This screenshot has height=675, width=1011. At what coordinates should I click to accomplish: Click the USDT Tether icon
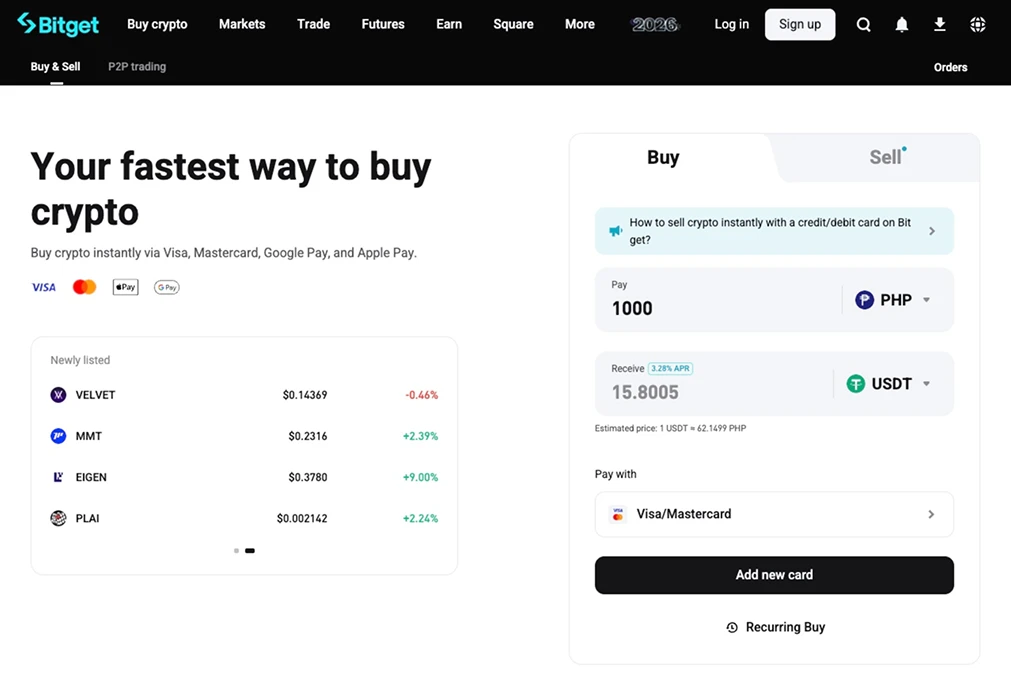coord(855,384)
